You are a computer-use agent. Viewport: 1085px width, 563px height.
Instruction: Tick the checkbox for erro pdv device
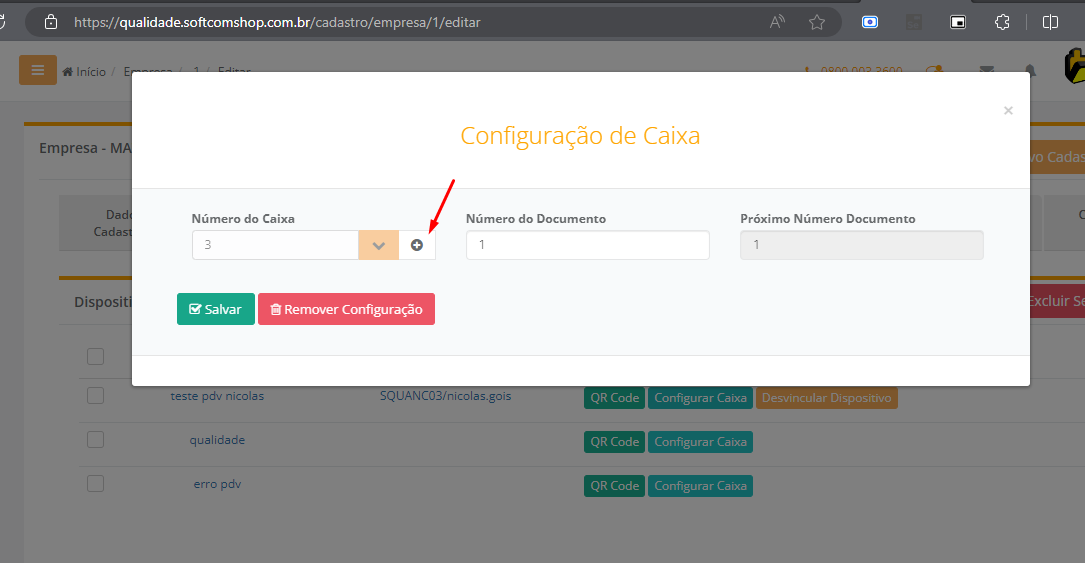pyautogui.click(x=95, y=483)
